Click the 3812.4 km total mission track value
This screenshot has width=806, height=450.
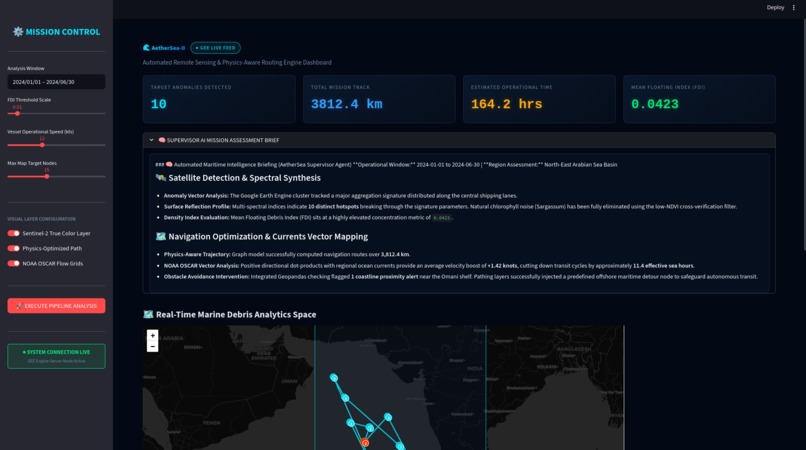346,104
